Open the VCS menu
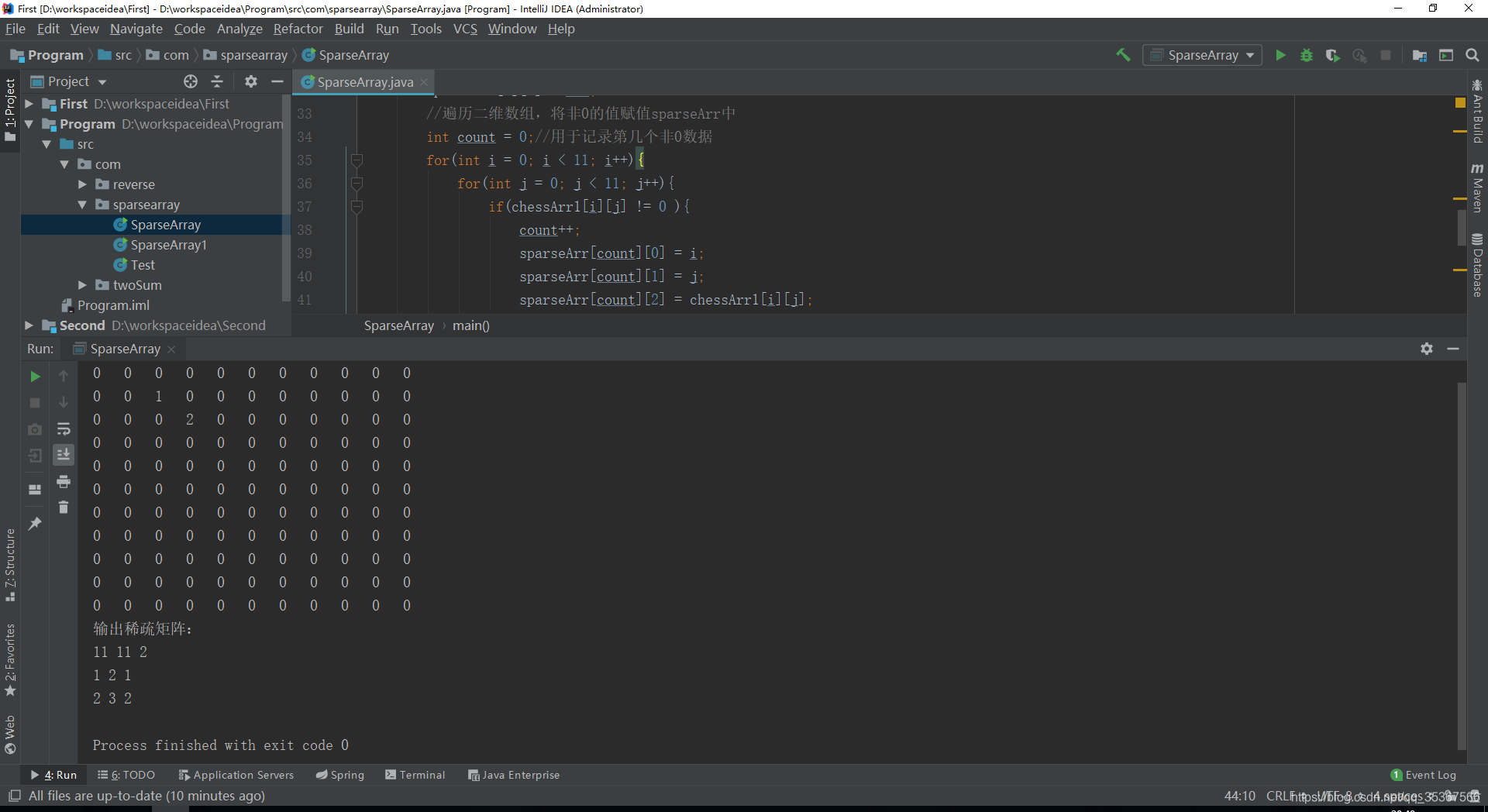This screenshot has height=812, width=1488. point(465,29)
